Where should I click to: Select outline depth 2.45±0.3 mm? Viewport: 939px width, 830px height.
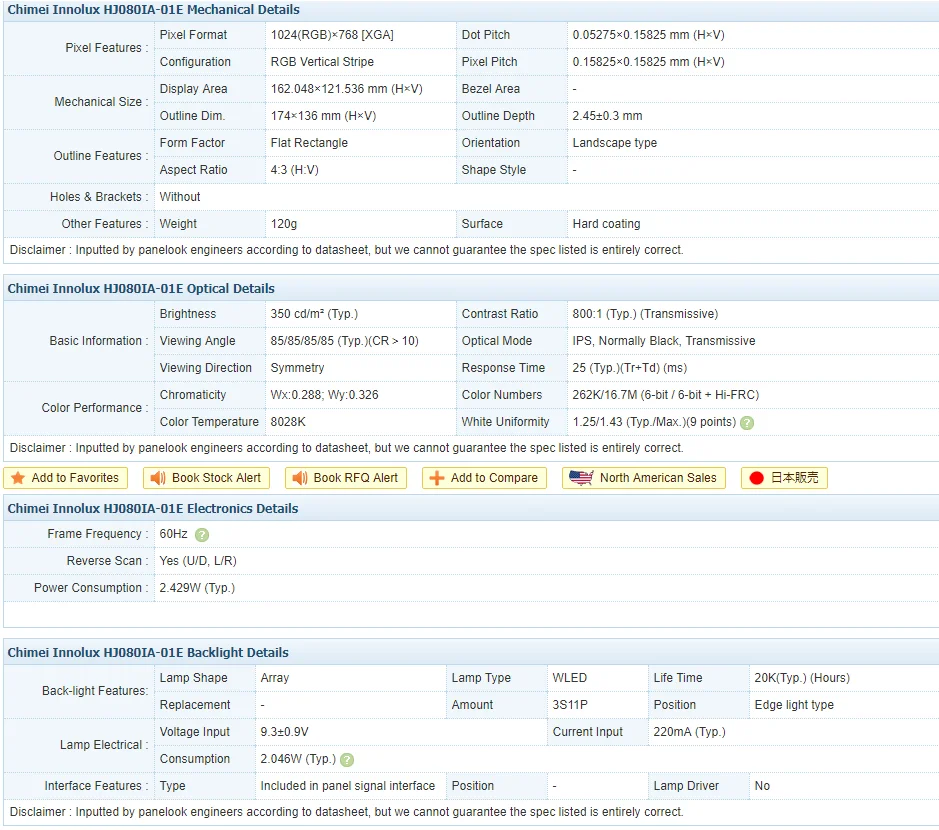(x=607, y=116)
